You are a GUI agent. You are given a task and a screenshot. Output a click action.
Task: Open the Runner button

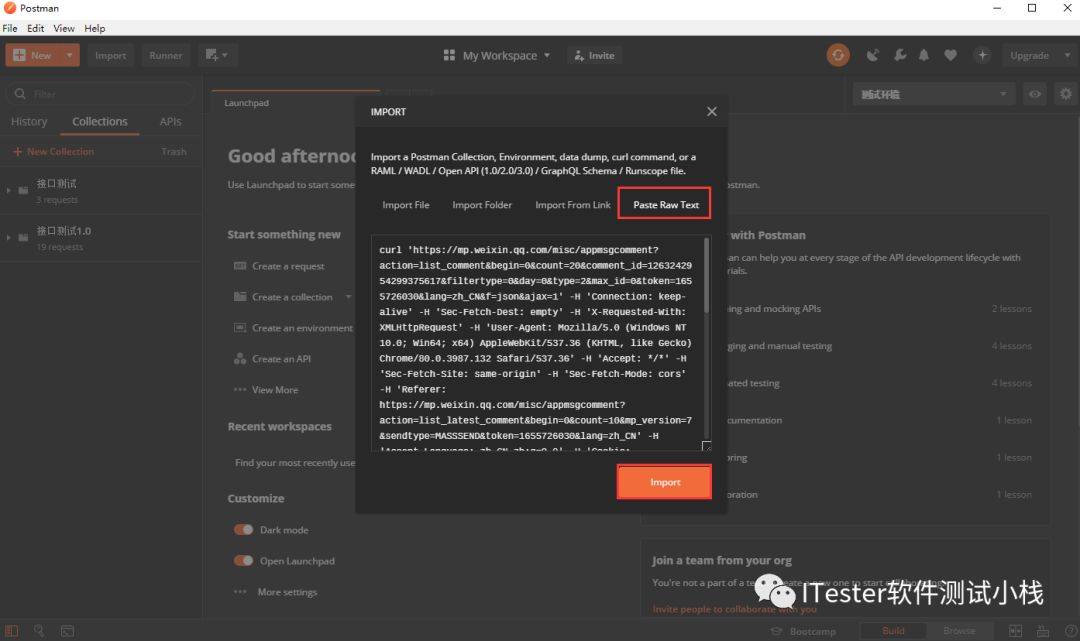pyautogui.click(x=165, y=55)
